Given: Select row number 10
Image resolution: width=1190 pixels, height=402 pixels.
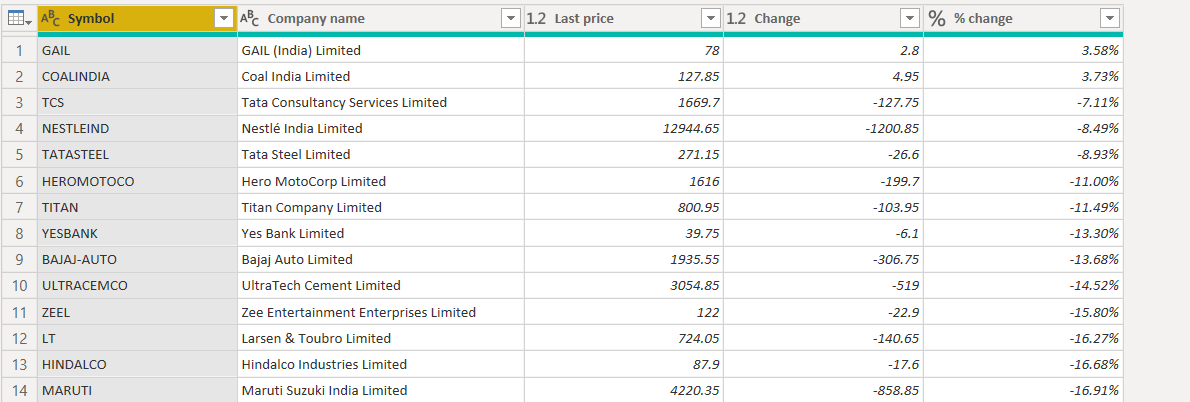Looking at the screenshot, I should 19,285.
